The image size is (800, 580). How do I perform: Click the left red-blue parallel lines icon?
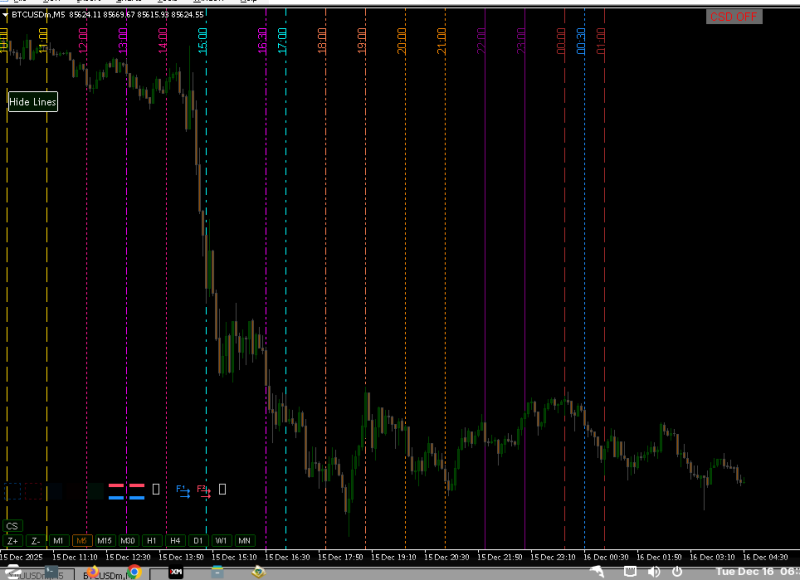116,489
